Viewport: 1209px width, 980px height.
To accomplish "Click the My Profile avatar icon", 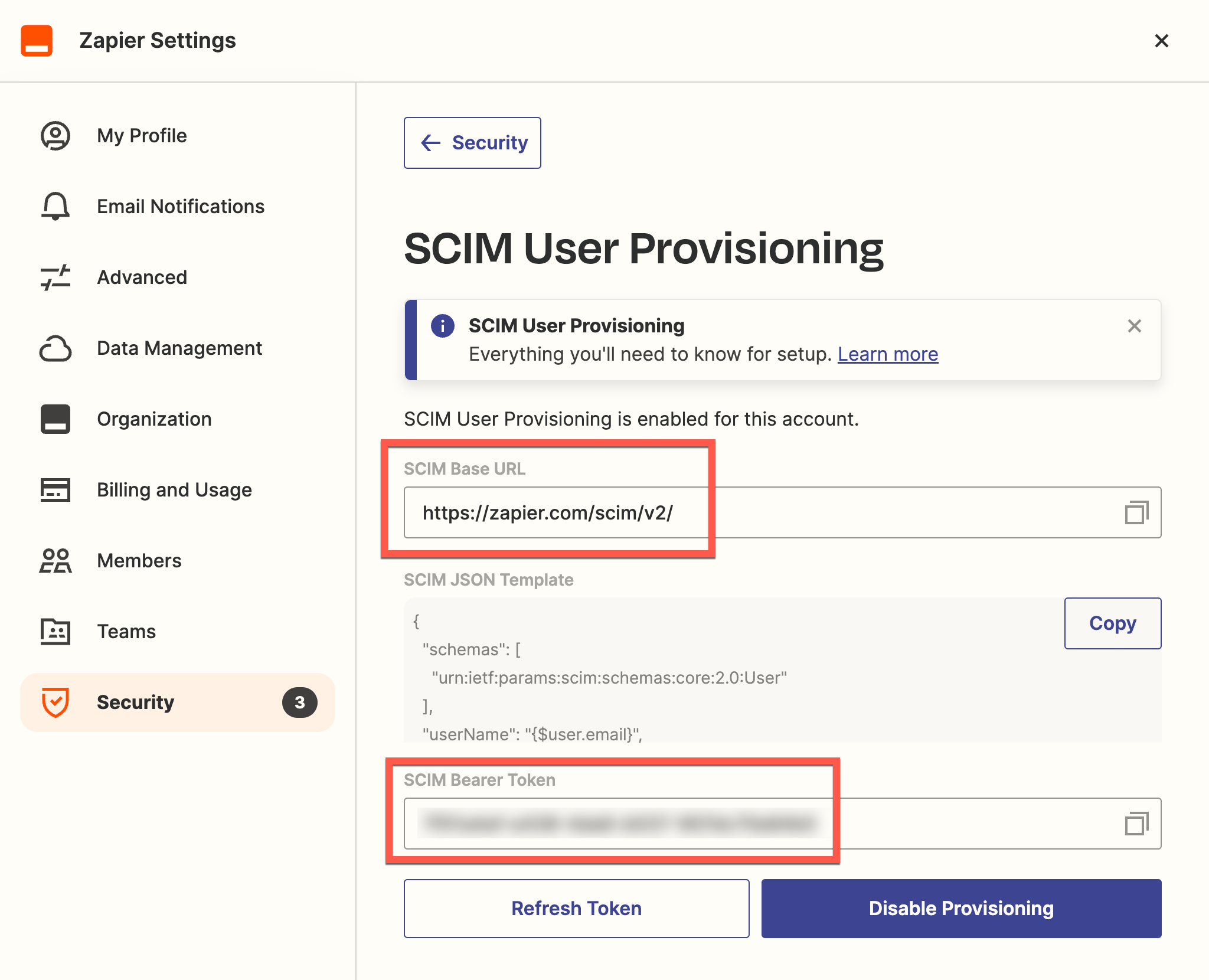I will point(55,136).
